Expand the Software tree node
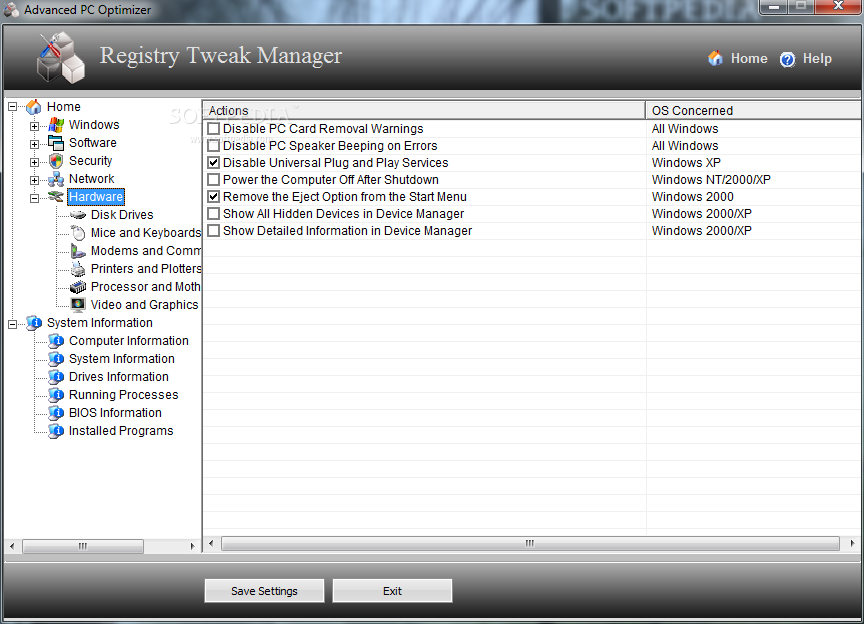Screen dimensions: 864x624 tap(34, 144)
